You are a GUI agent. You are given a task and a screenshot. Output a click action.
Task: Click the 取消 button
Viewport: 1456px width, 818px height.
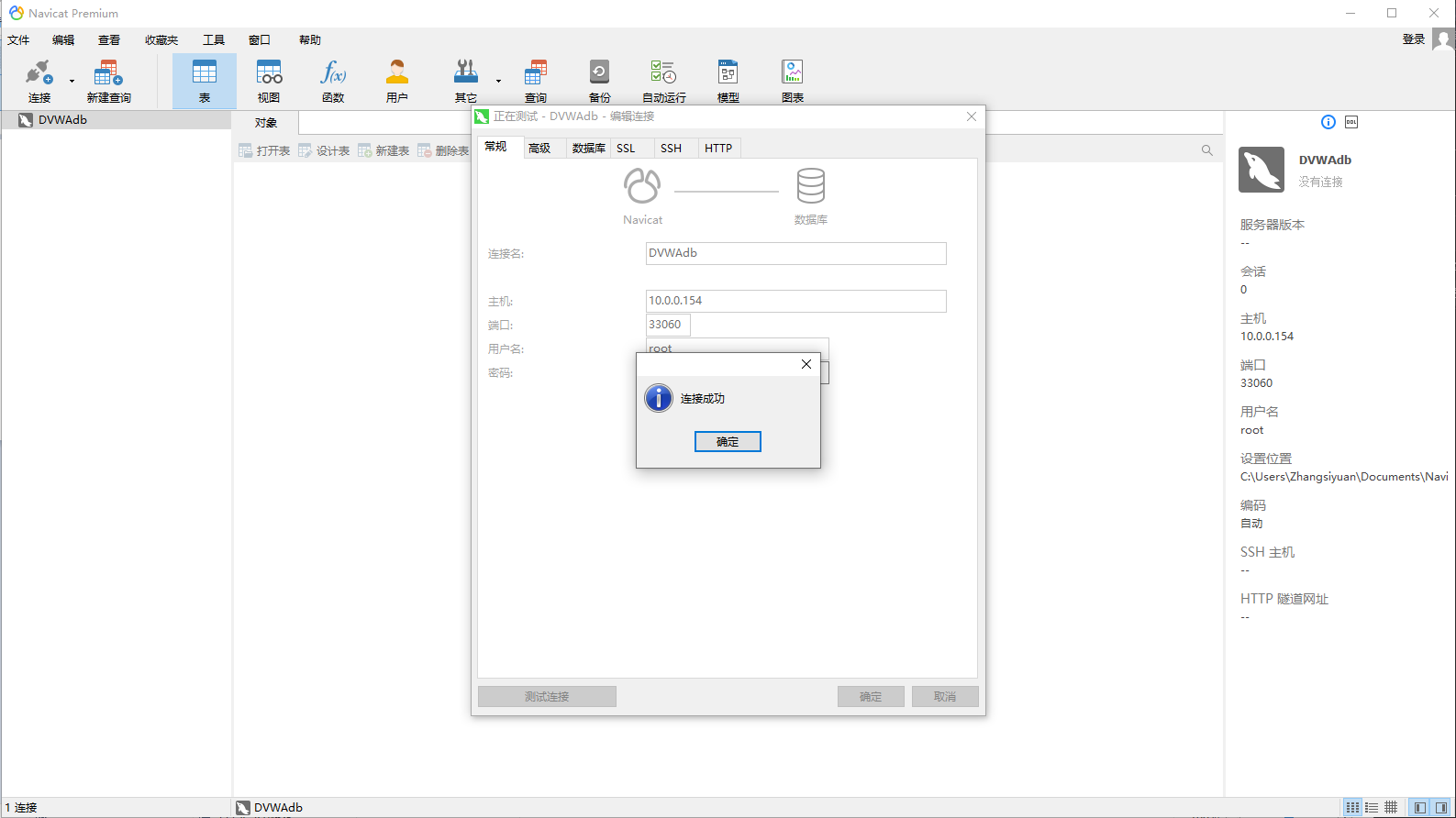(x=945, y=697)
